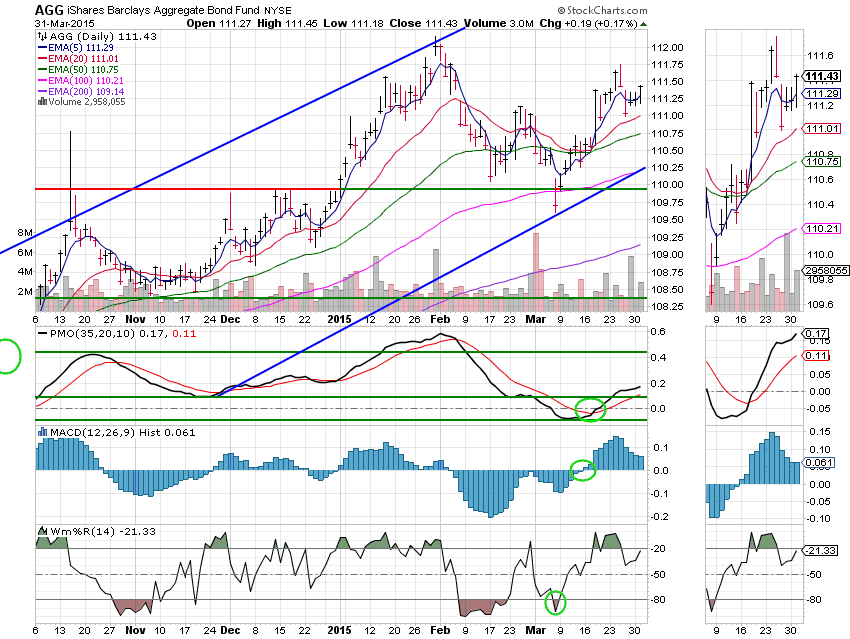This screenshot has width=850, height=639.
Task: Click the NYSE exchange label
Action: click(x=278, y=11)
